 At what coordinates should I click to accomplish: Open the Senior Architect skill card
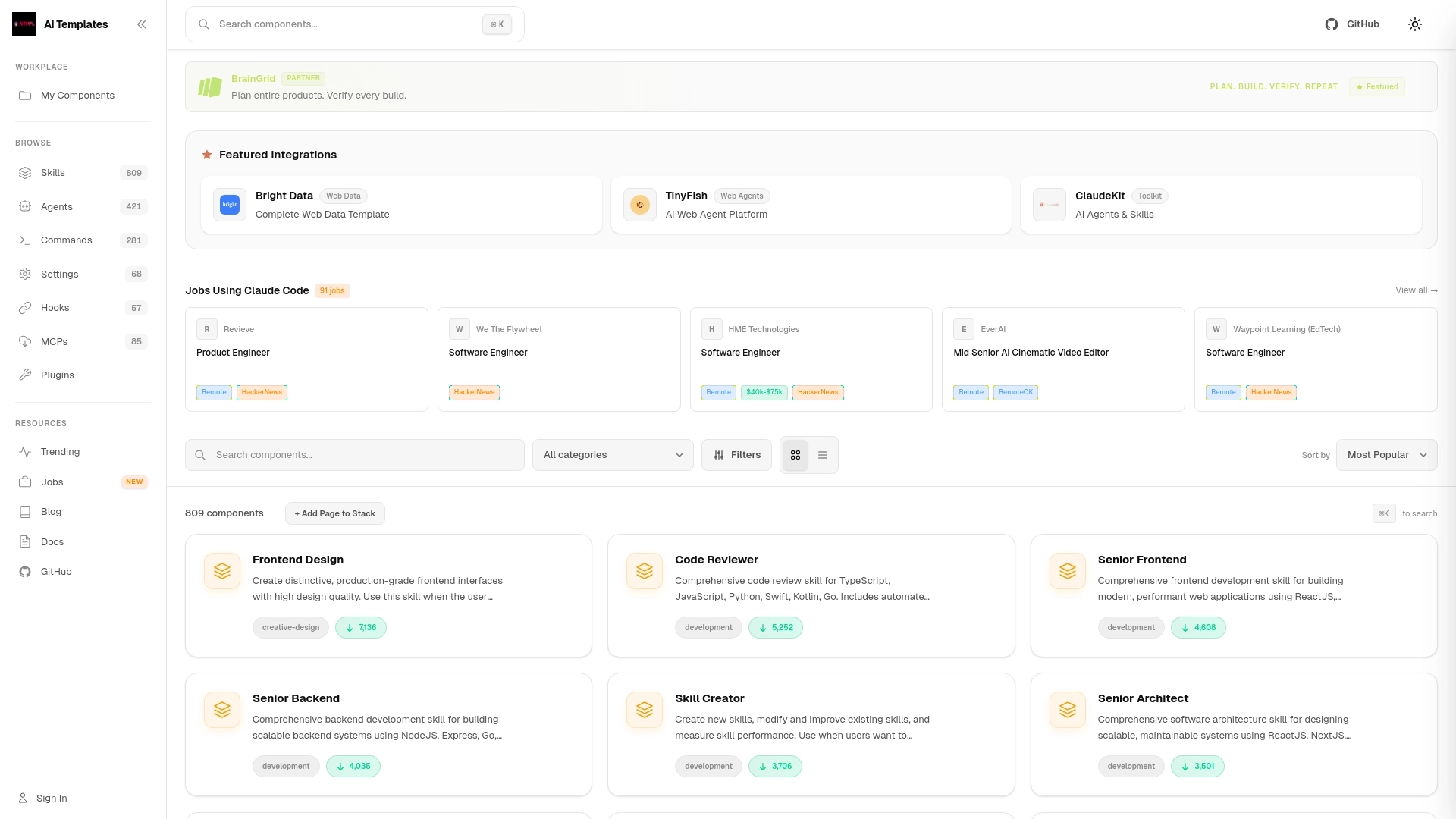click(1234, 735)
